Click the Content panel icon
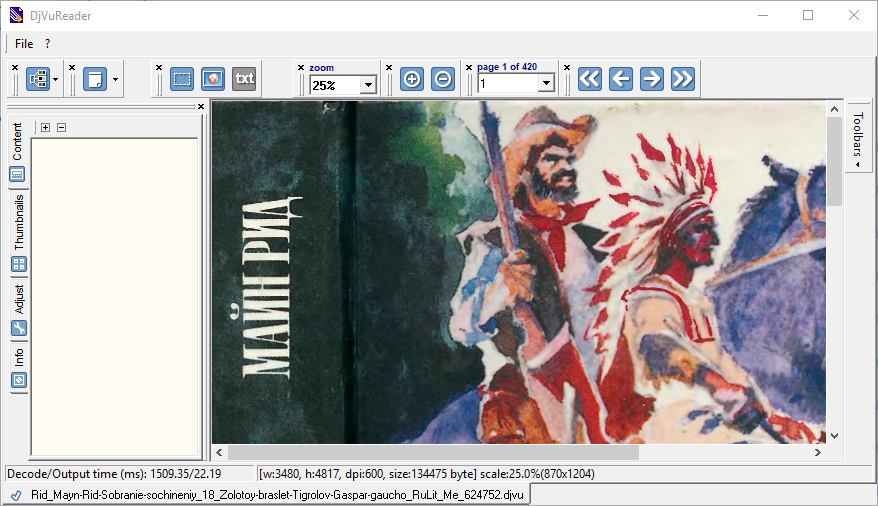The image size is (878, 506). (17, 175)
